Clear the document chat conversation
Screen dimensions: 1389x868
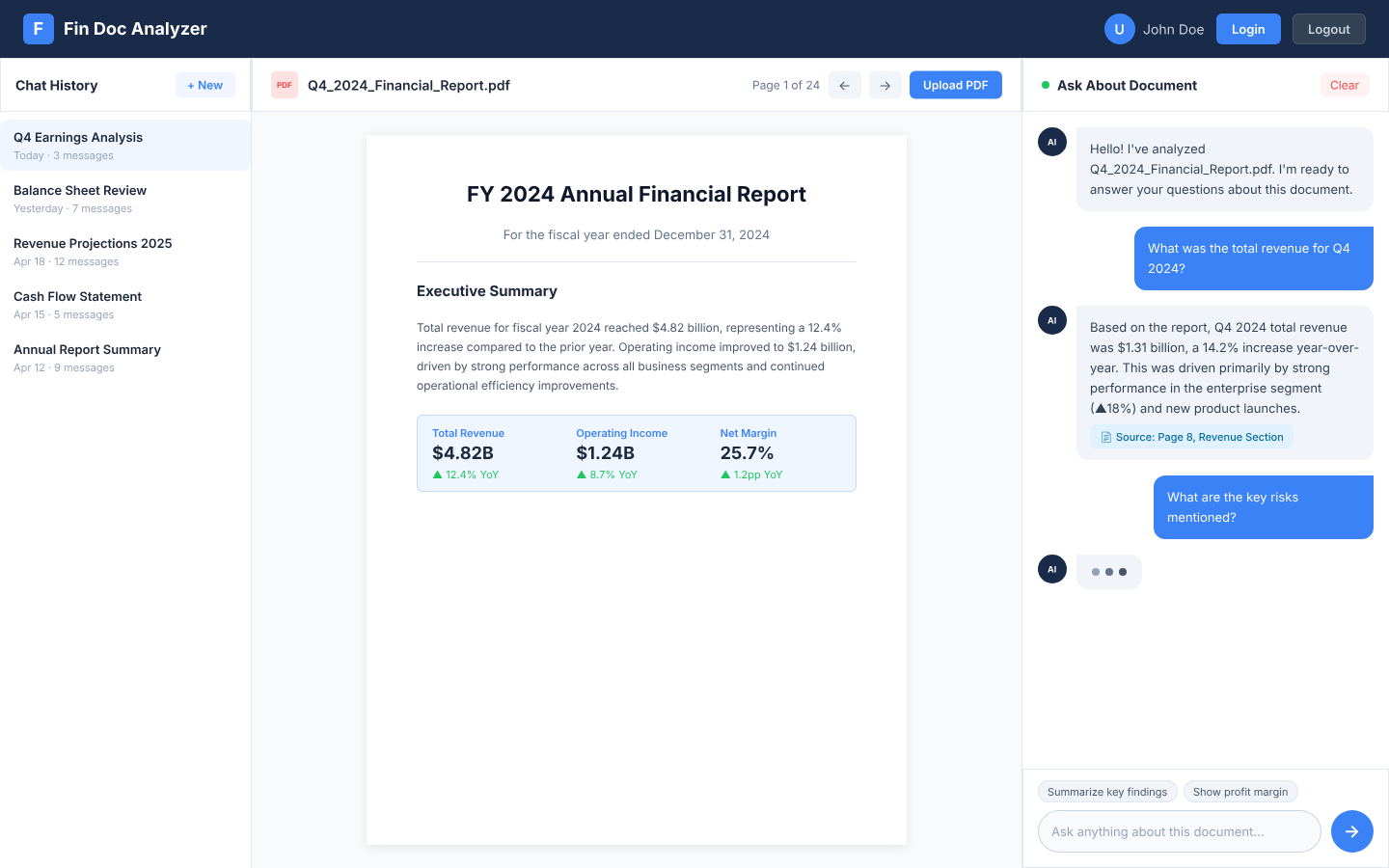click(1344, 85)
